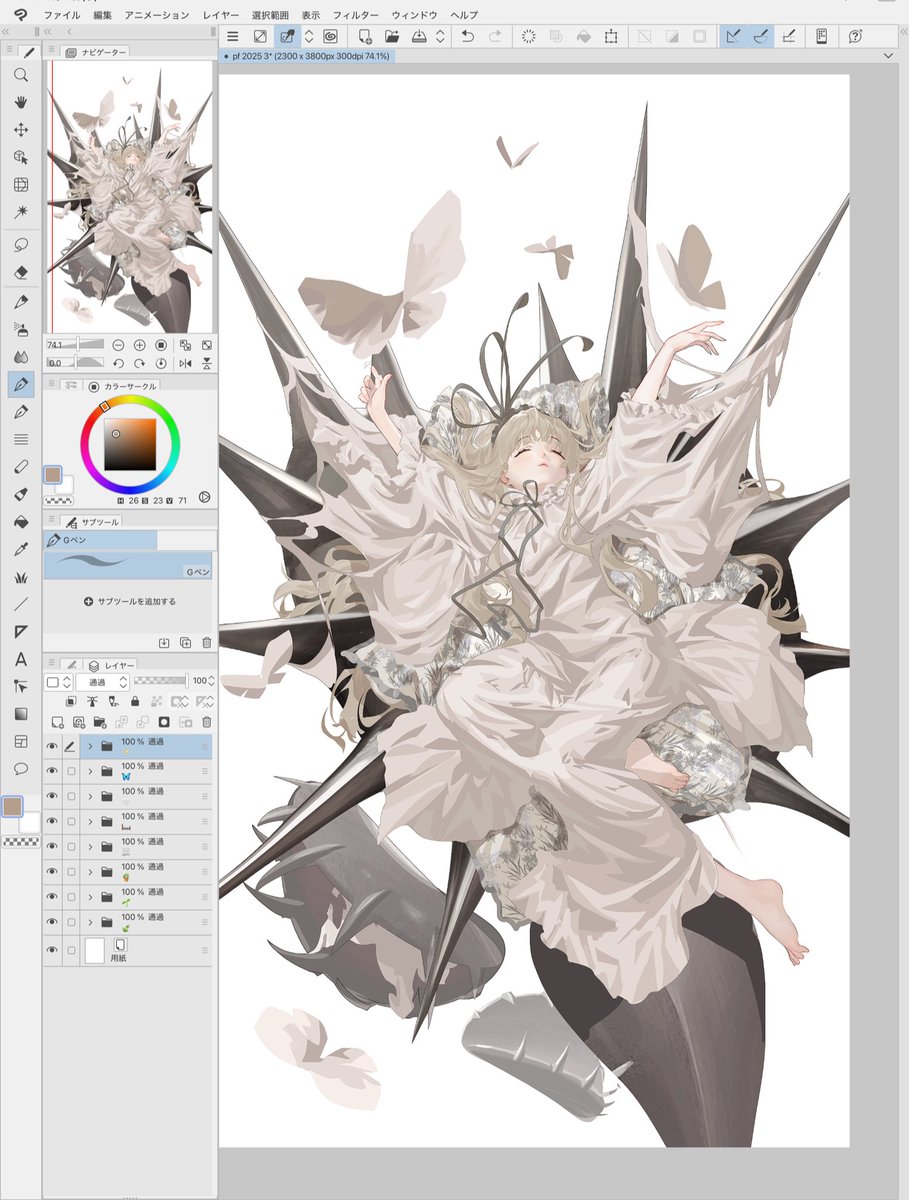Click the Undo arrow in command bar
The image size is (909, 1200).
[x=467, y=36]
